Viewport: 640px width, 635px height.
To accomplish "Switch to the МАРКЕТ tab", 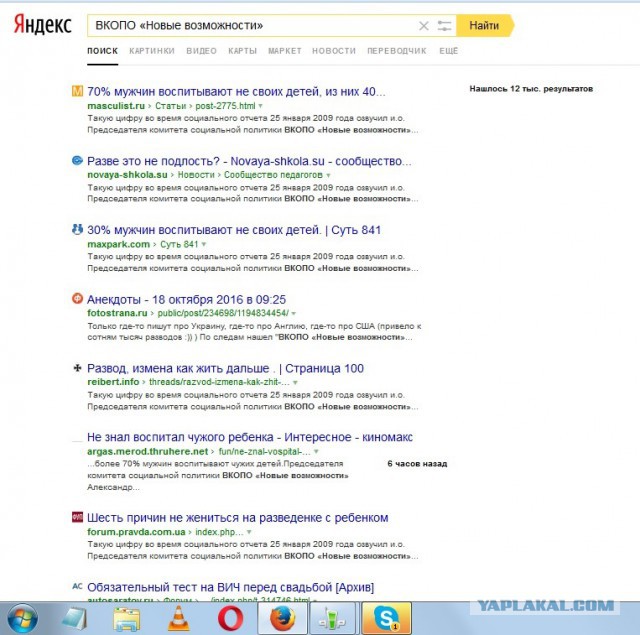I will point(284,51).
